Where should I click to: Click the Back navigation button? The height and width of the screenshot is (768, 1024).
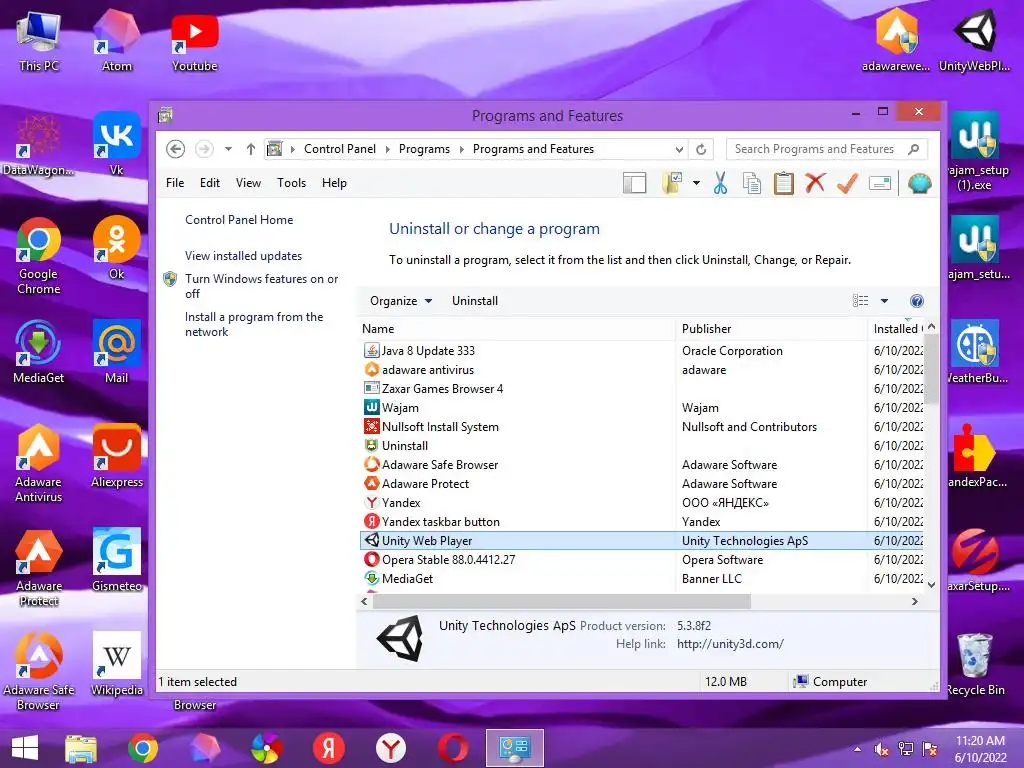(x=175, y=149)
